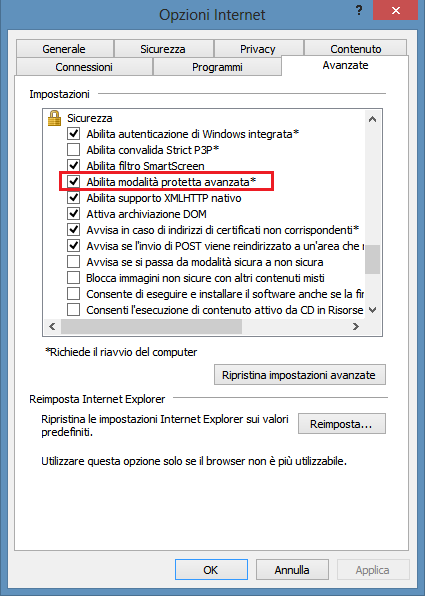Click Ripristina impostazioni avanzate button
The image size is (425, 596).
click(300, 375)
